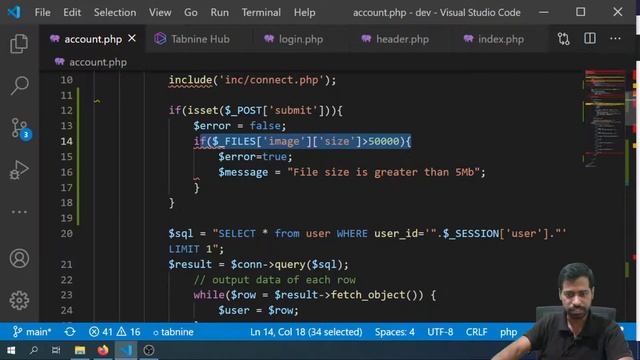The image size is (640, 360).
Task: Open changes compare icon in editor toolbar
Action: pyautogui.click(x=564, y=39)
